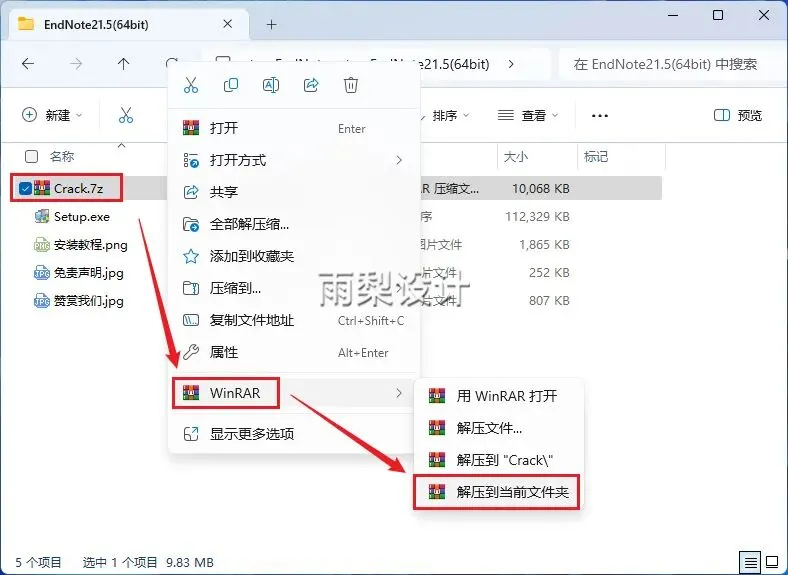Open 属性 from the context menu

(294, 352)
